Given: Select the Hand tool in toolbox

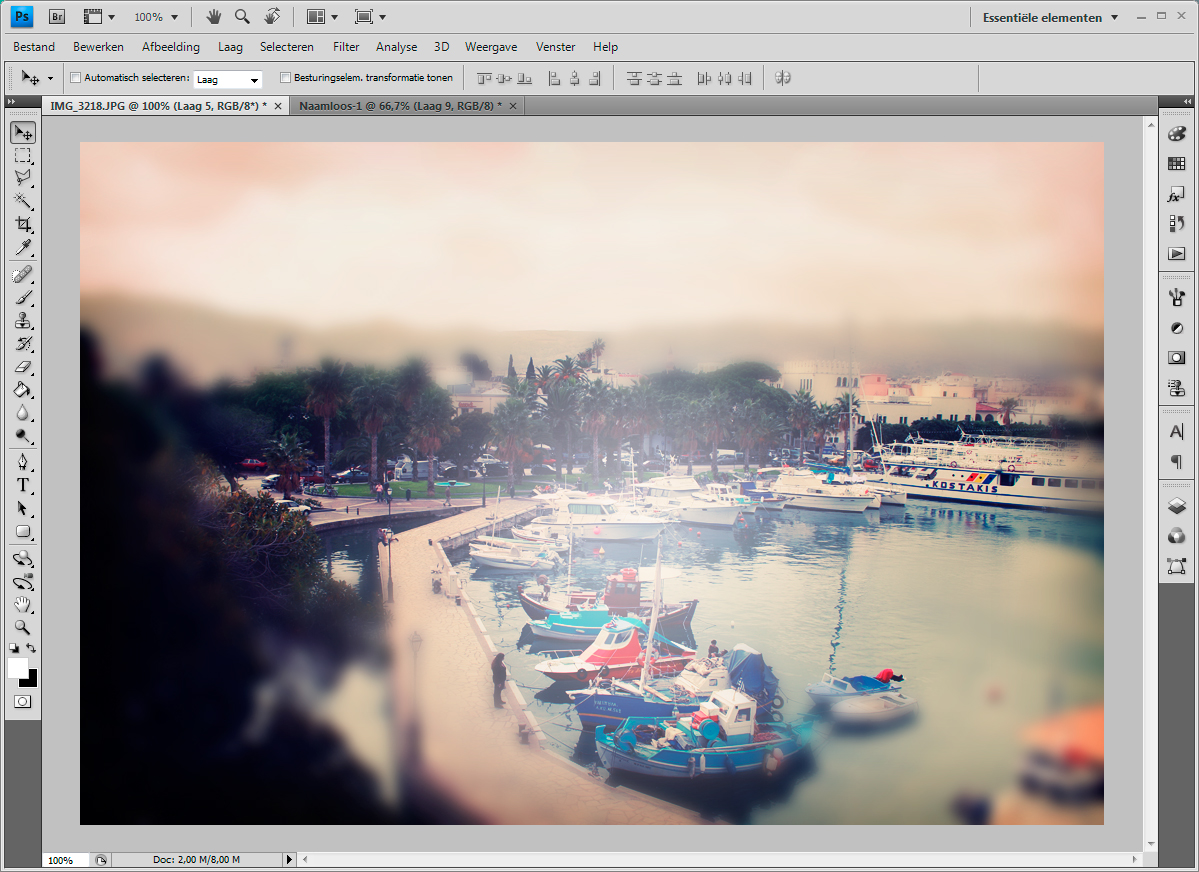Looking at the screenshot, I should [x=23, y=605].
